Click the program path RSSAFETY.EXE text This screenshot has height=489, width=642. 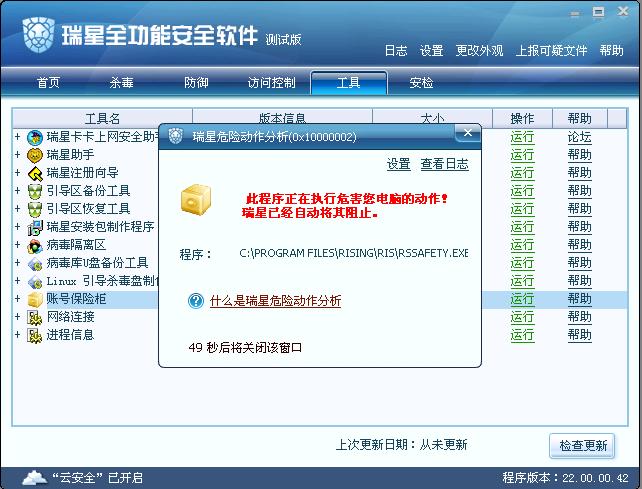coord(353,254)
